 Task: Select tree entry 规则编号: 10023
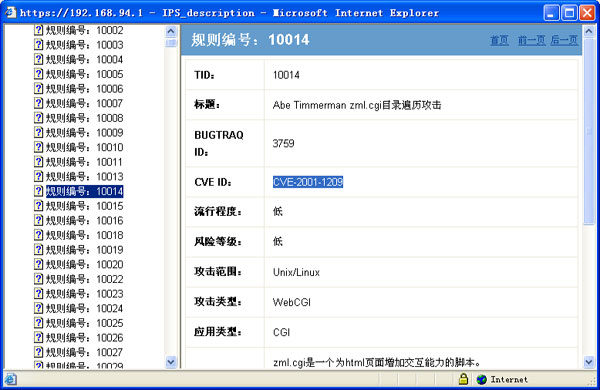[85, 294]
